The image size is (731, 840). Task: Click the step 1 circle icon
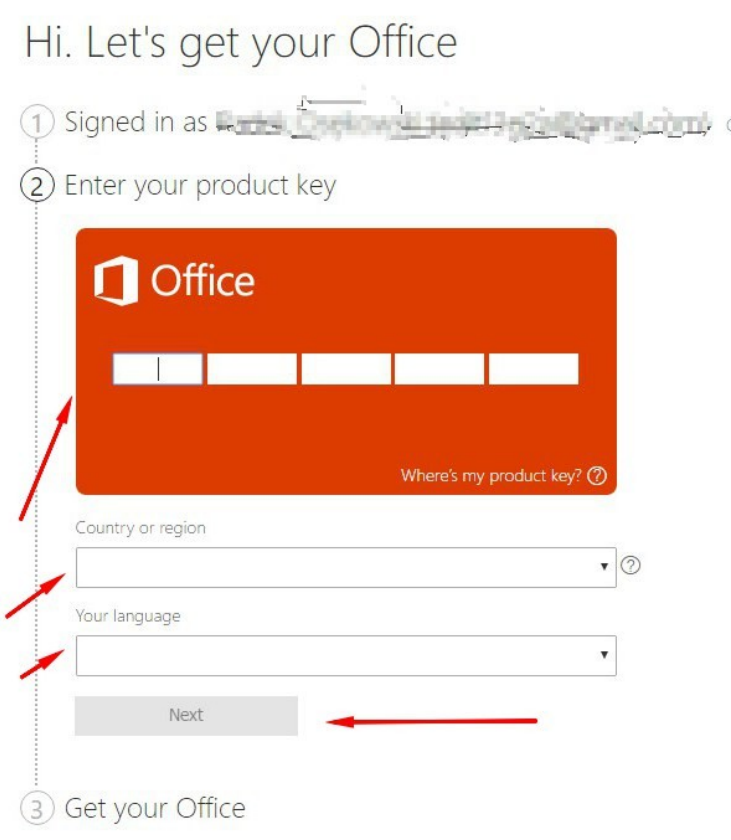click(x=37, y=123)
